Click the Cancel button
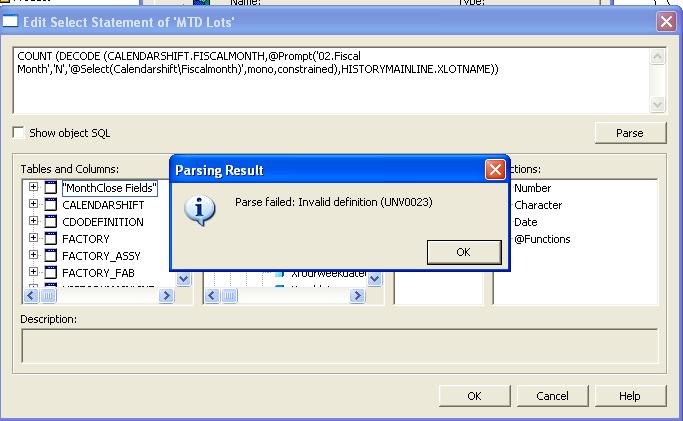The height and width of the screenshot is (421, 683). [552, 396]
